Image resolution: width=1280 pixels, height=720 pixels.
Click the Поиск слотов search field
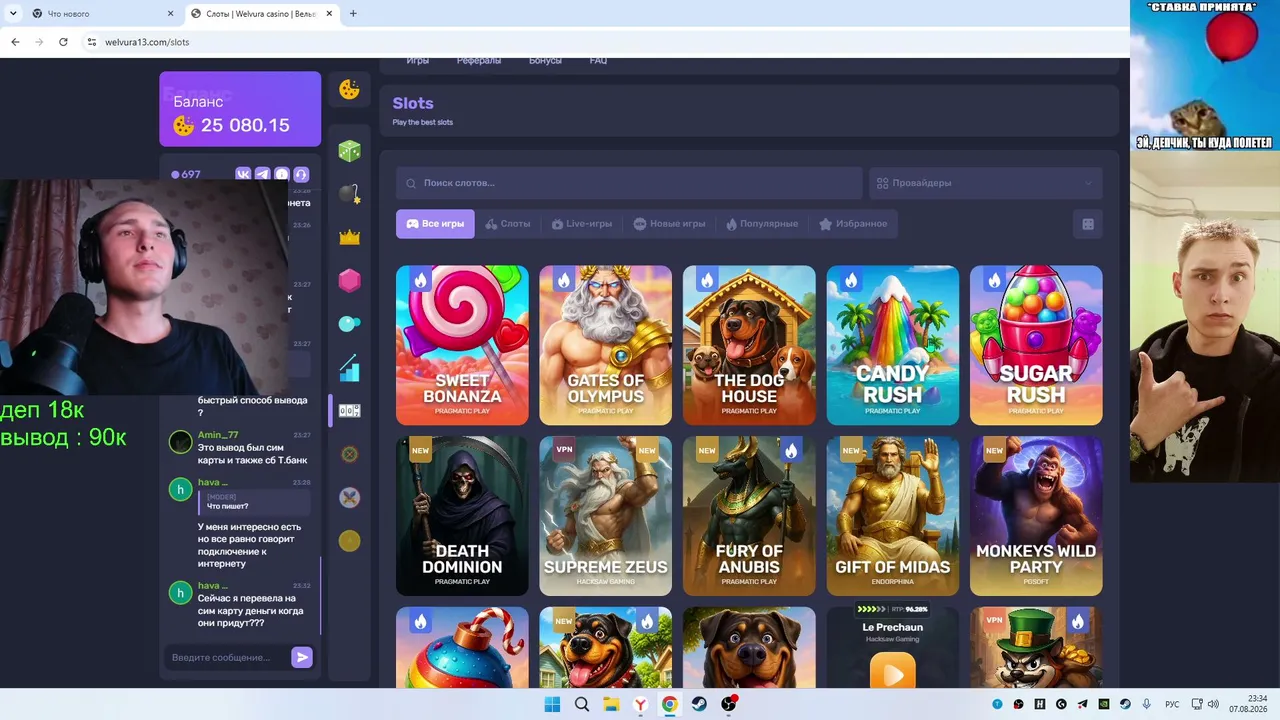[x=629, y=183]
